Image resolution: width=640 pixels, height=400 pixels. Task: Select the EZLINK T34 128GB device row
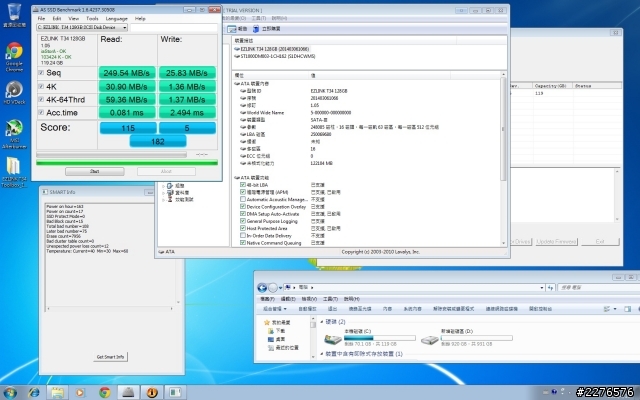click(271, 49)
